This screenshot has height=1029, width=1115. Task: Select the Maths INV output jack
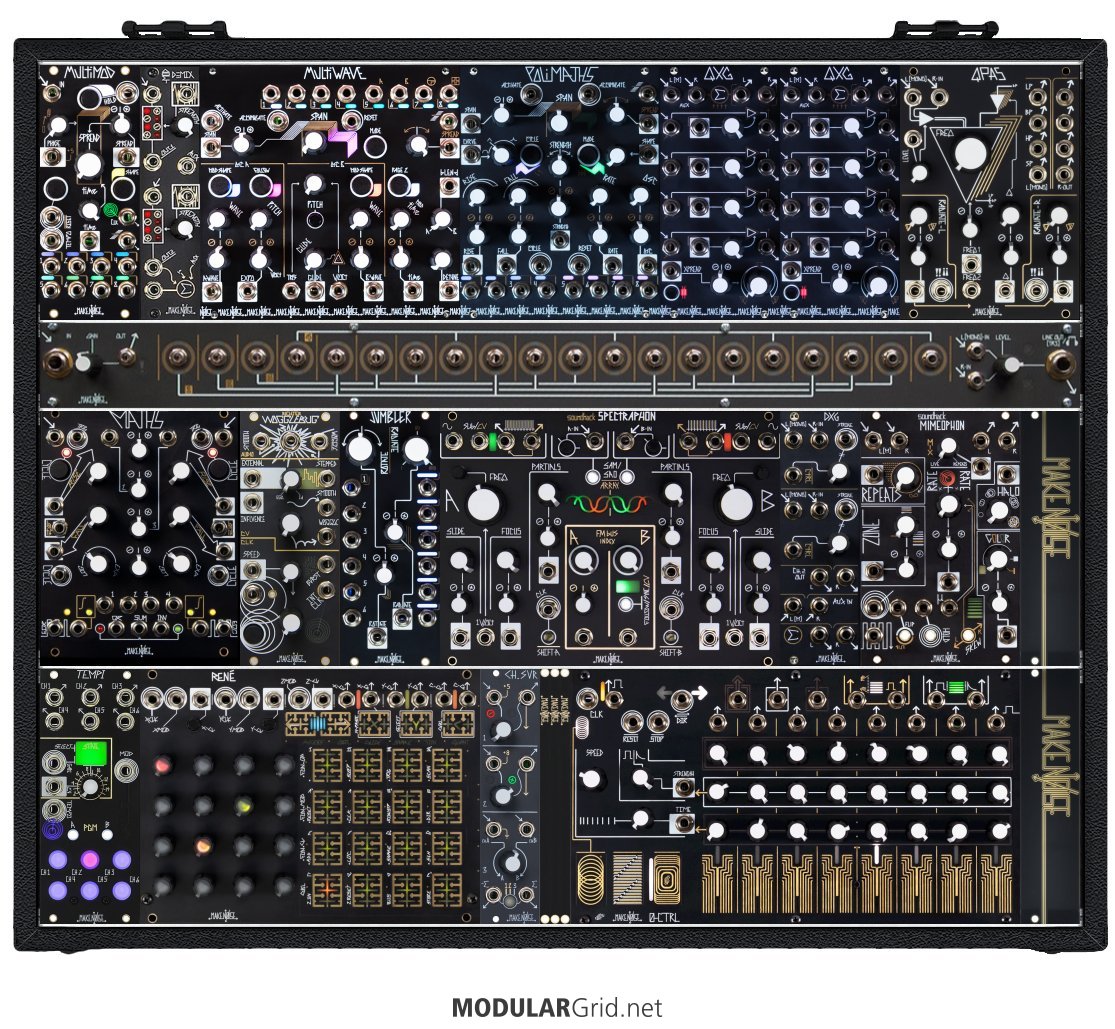(161, 629)
